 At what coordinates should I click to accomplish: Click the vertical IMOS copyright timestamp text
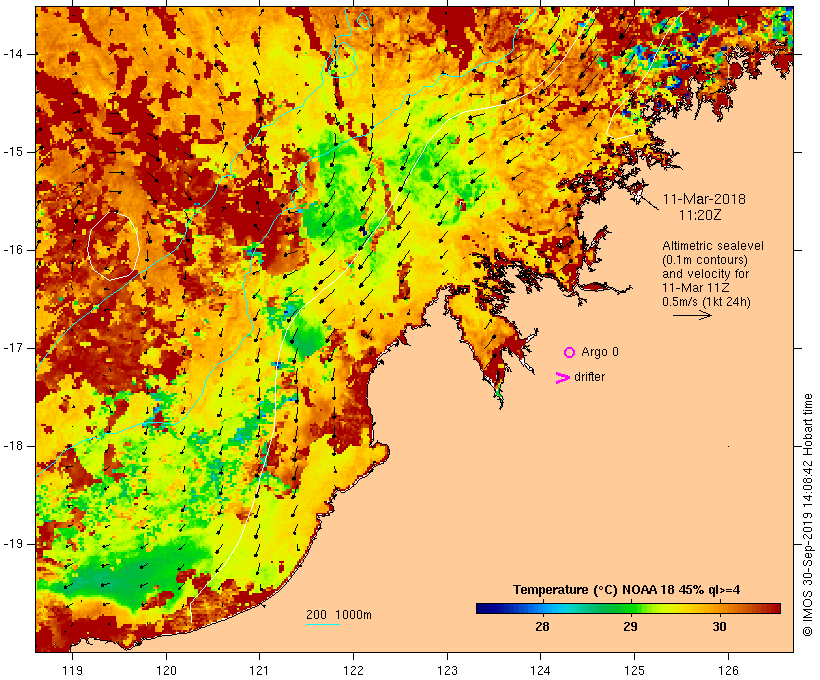coord(808,515)
